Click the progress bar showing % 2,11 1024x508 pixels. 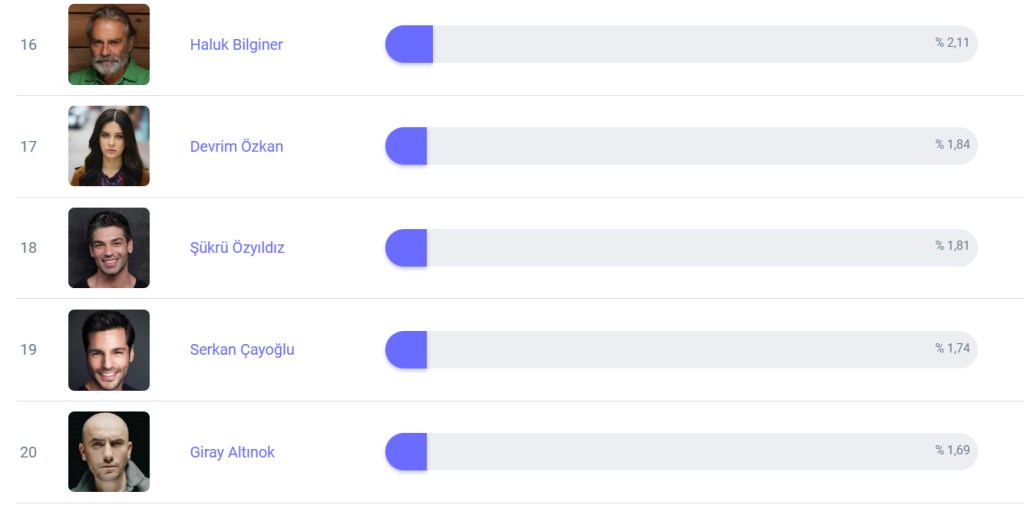[x=680, y=45]
